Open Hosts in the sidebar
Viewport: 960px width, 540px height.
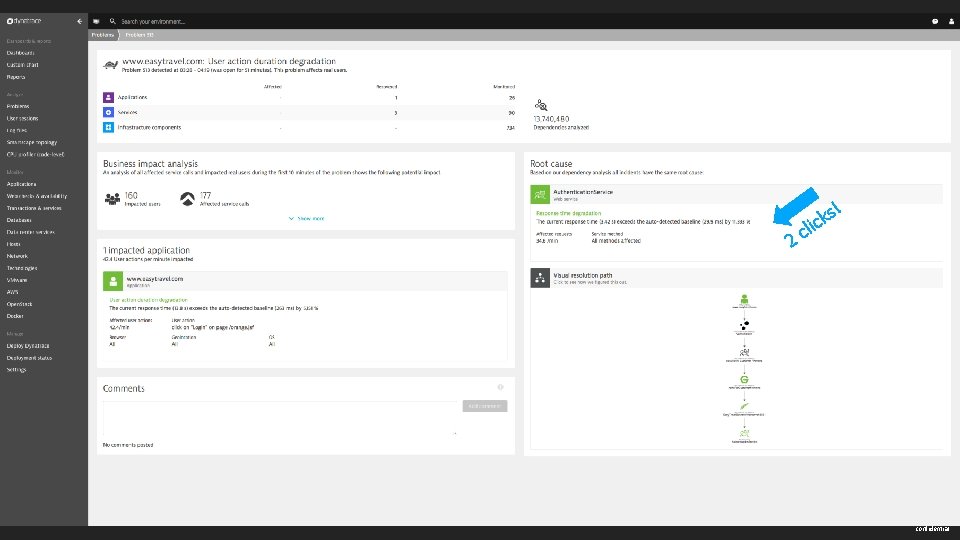(x=13, y=244)
